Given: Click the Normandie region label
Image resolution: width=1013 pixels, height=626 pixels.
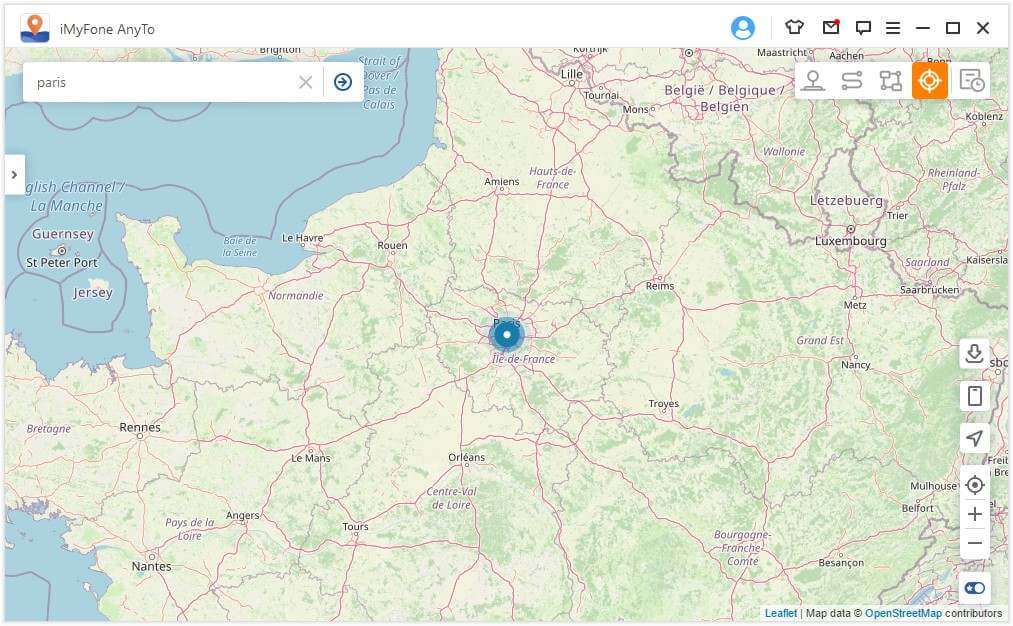Looking at the screenshot, I should [x=295, y=296].
